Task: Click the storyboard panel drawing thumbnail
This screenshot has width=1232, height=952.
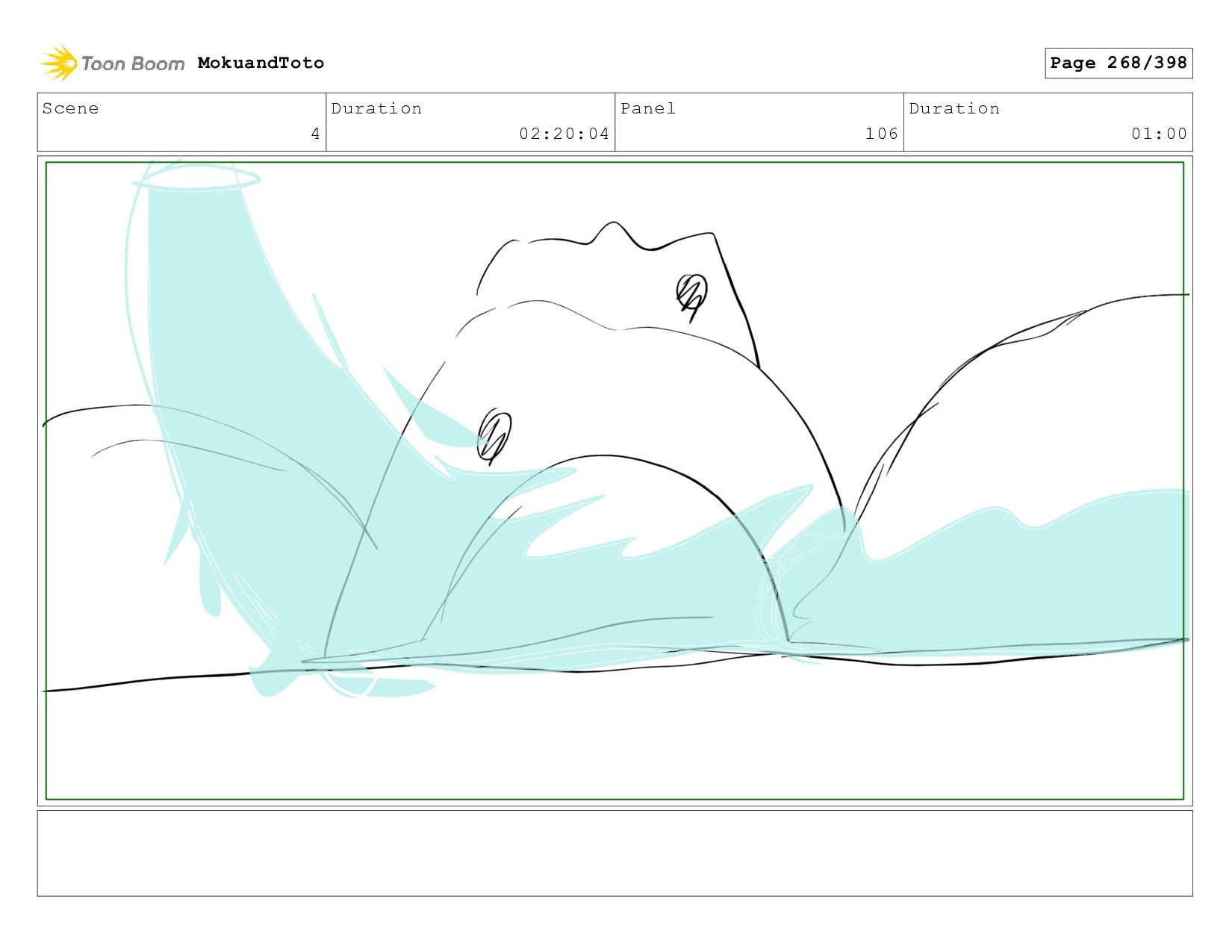Action: click(615, 480)
